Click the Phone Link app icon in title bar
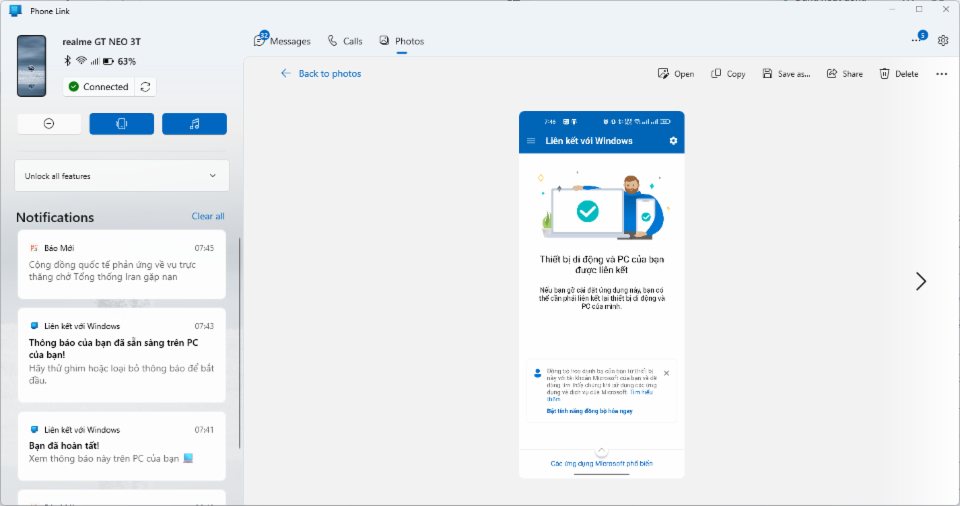Viewport: 960px width, 506px height. [x=15, y=10]
